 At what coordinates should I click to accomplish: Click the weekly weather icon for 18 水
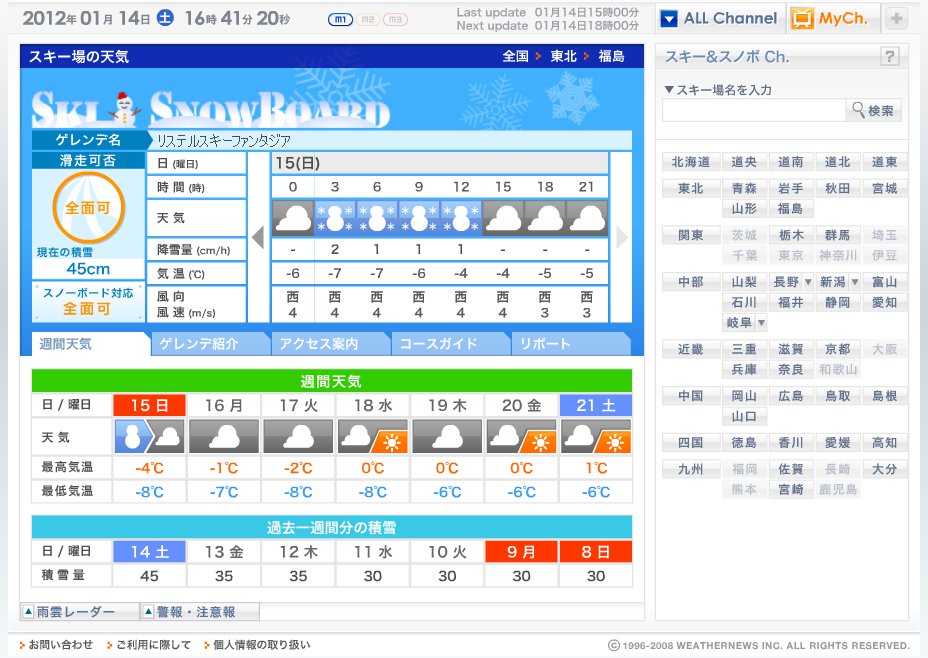372,437
